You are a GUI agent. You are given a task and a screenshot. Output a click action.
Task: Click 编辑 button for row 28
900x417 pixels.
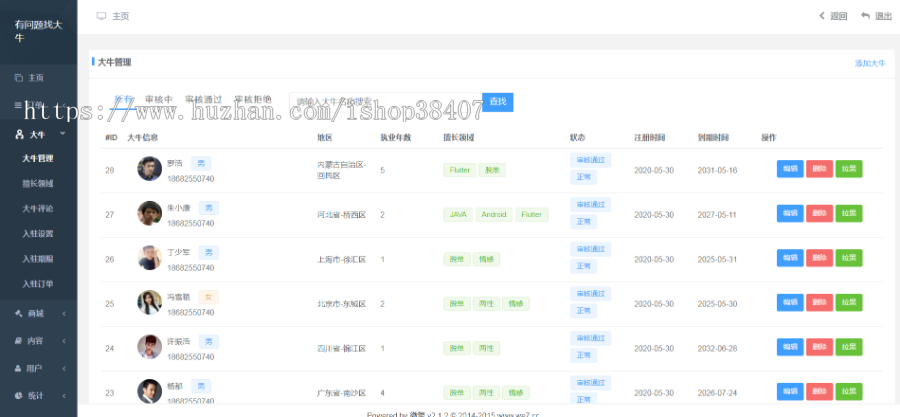click(x=790, y=169)
